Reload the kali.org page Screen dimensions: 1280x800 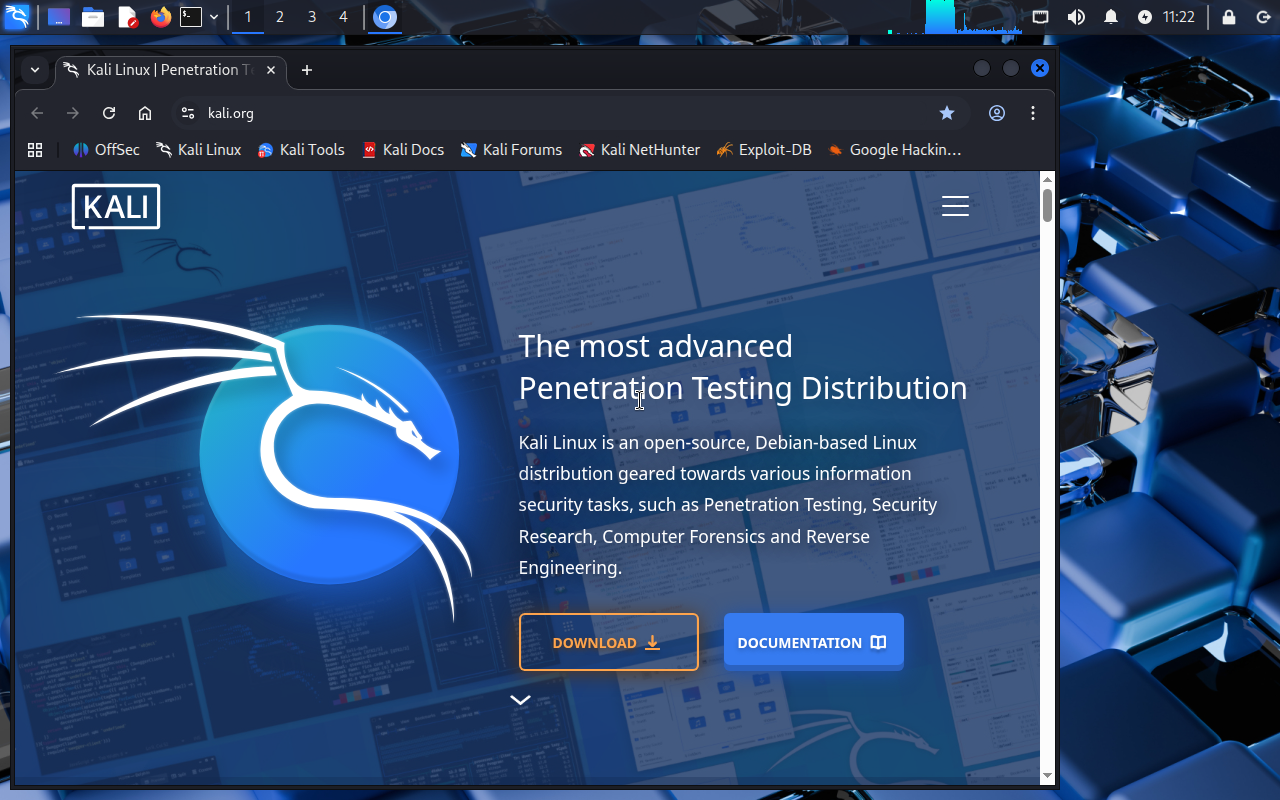coord(109,113)
